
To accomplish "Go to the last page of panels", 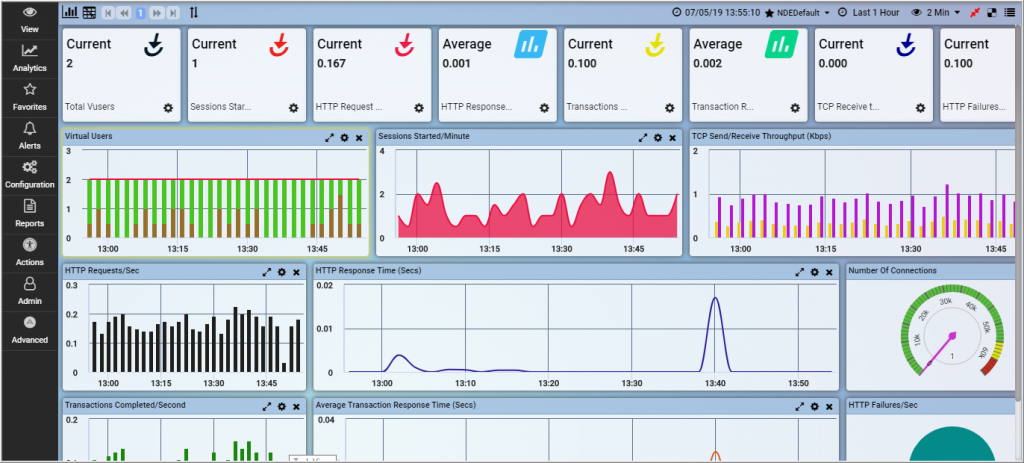I will pos(172,12).
